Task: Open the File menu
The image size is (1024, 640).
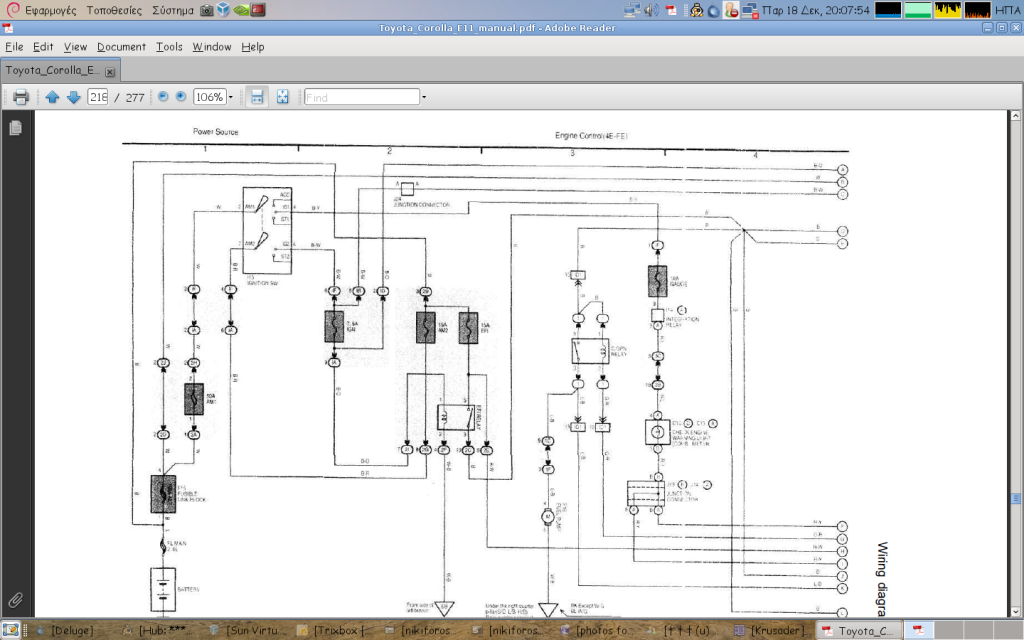Action: pos(14,47)
